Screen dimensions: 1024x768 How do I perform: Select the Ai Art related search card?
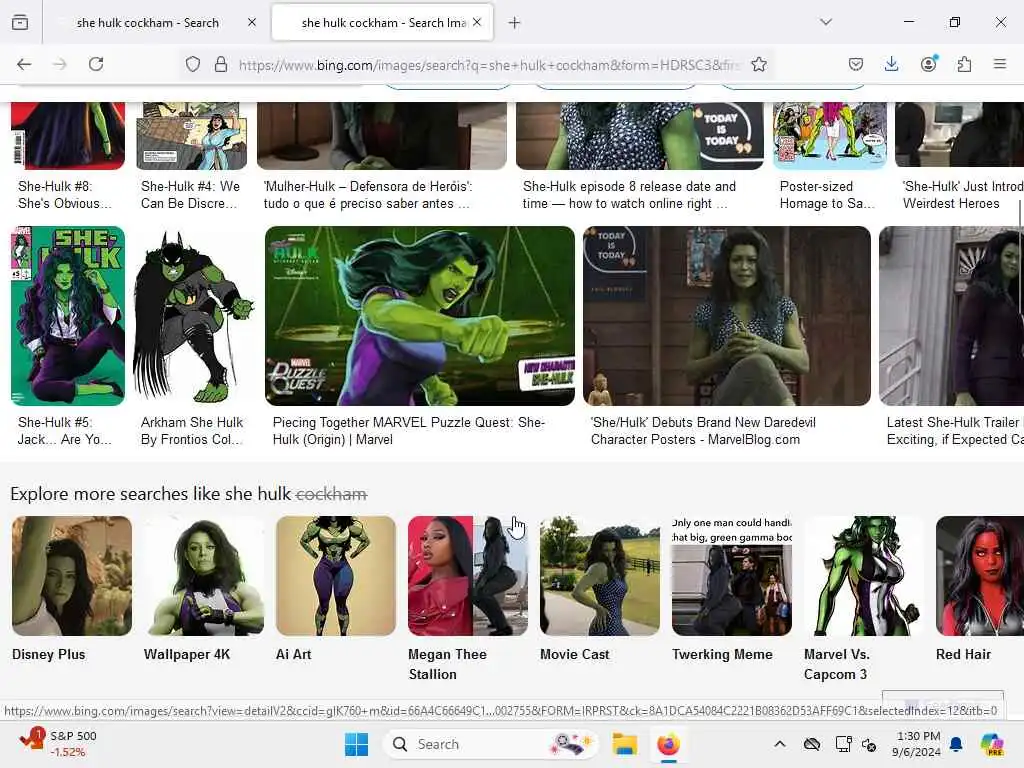[336, 589]
